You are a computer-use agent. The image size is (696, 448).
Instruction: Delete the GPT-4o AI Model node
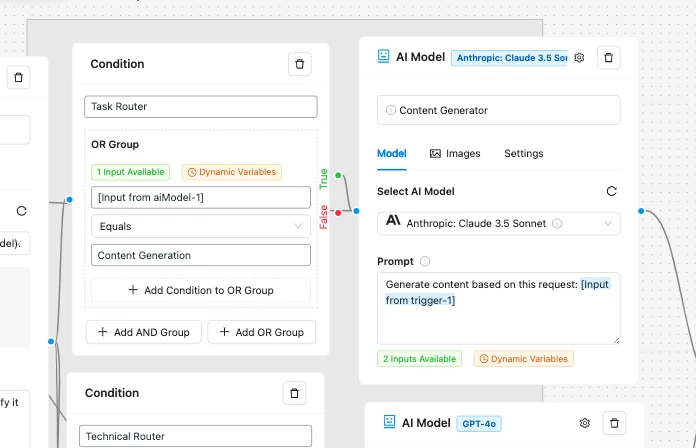point(615,423)
